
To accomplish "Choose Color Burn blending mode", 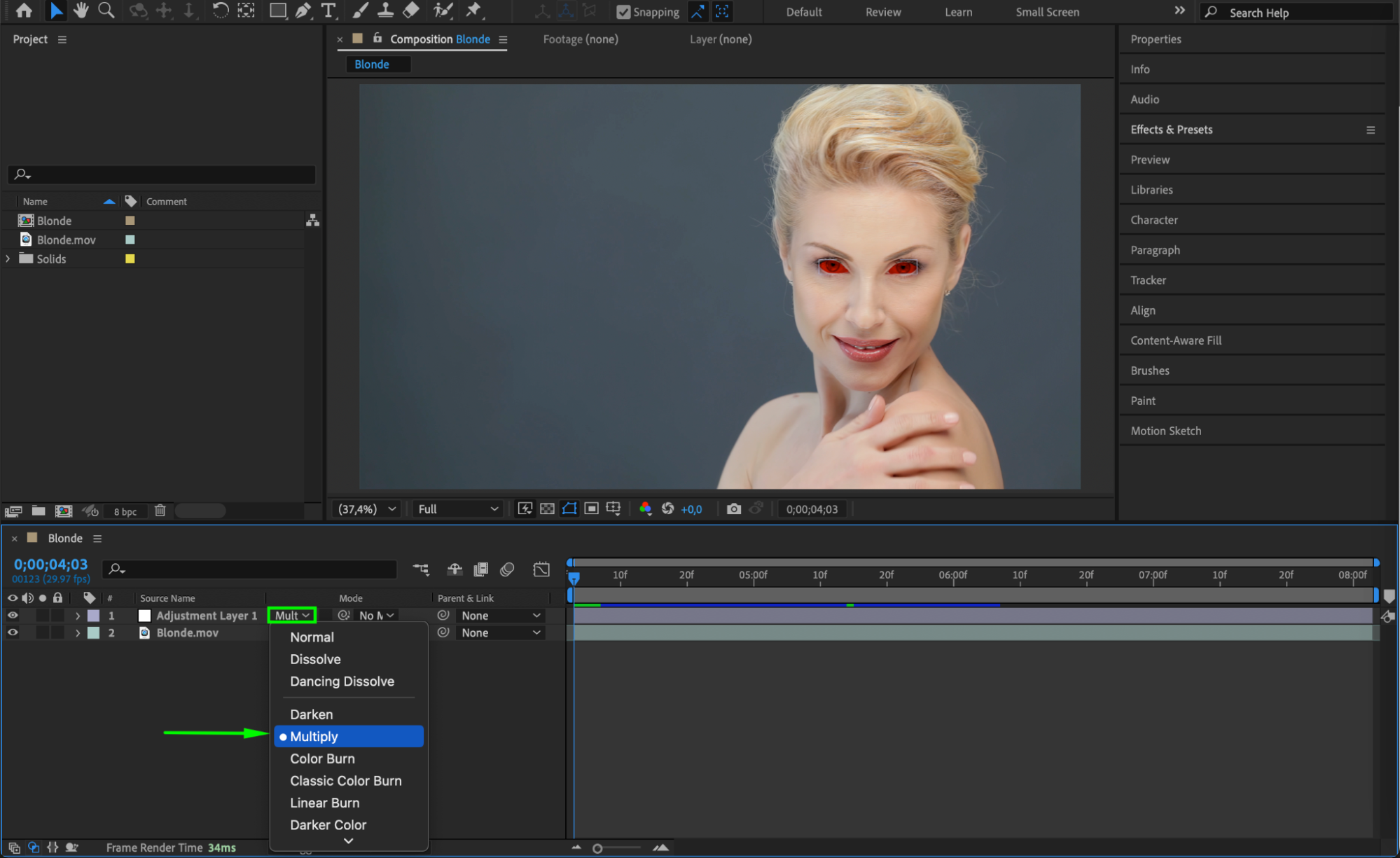I will (322, 759).
